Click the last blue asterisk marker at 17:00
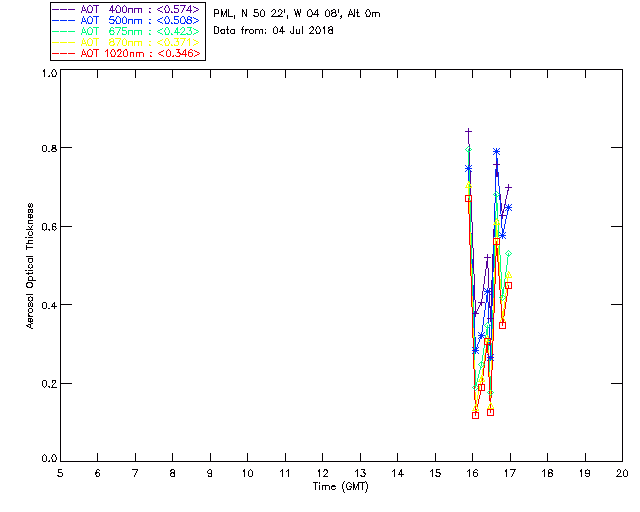640x512 pixels. [x=508, y=208]
